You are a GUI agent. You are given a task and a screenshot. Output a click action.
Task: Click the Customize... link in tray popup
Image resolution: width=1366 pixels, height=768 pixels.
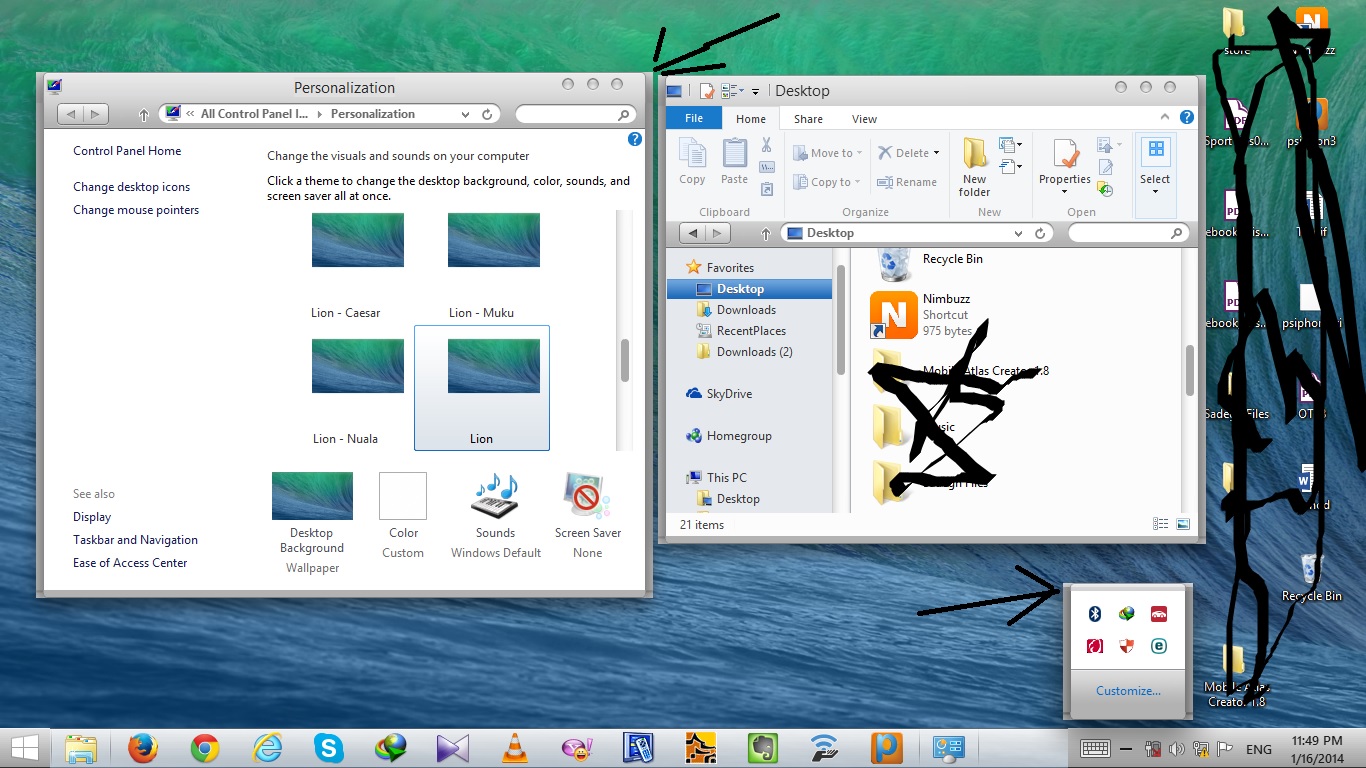[x=1128, y=691]
